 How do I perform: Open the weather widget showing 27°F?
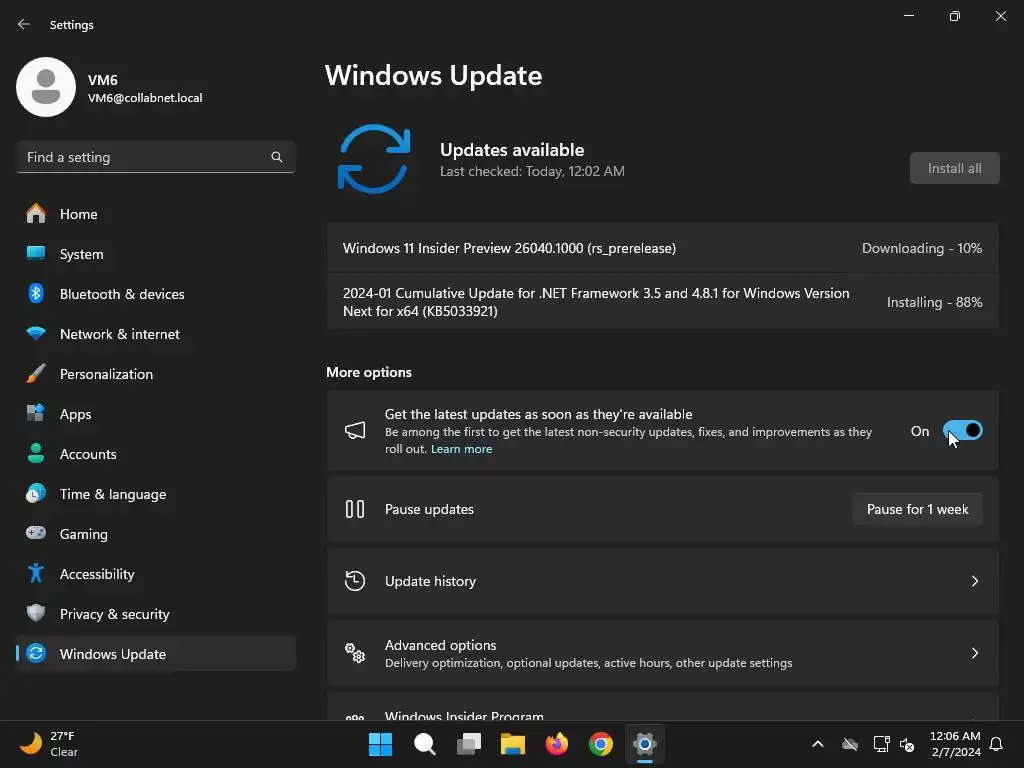click(x=50, y=744)
